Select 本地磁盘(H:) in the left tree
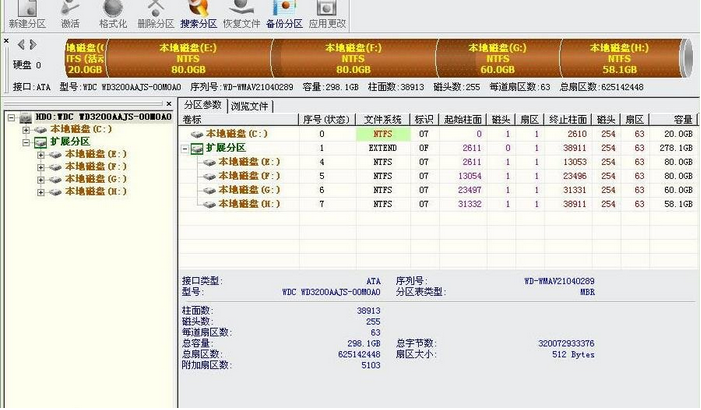 pyautogui.click(x=96, y=192)
